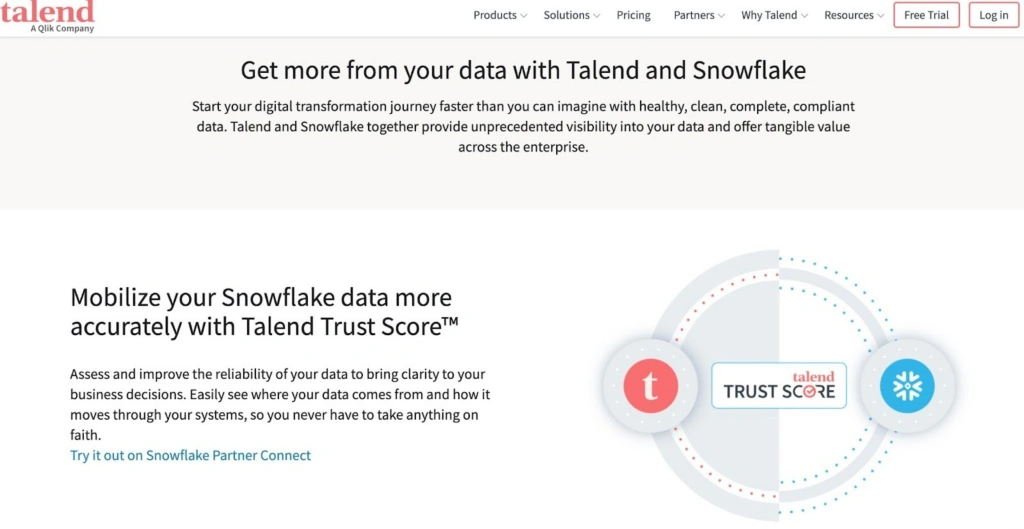
Task: Click the blue Snowflake logo circle
Action: [907, 386]
